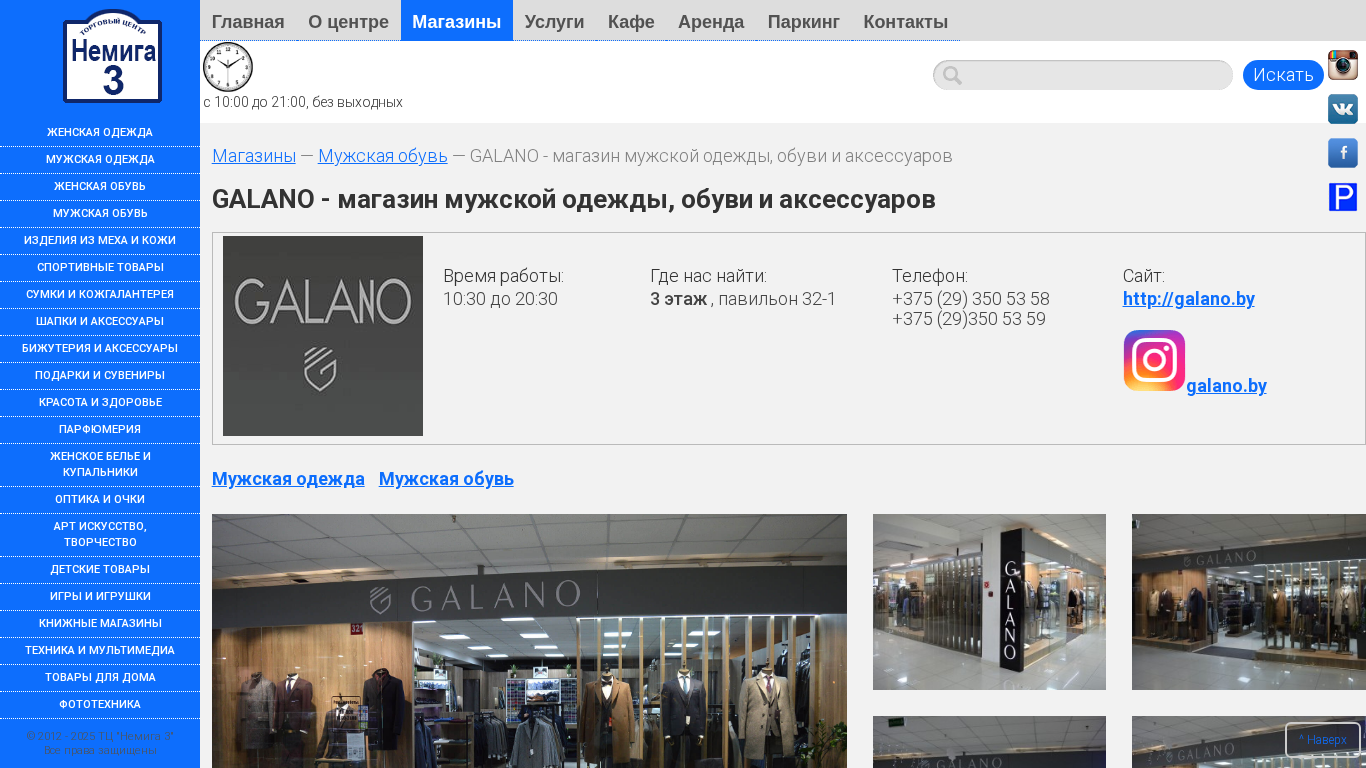Click the Наверх back-to-top button
Screen dimensions: 1366x768
pos(1323,740)
